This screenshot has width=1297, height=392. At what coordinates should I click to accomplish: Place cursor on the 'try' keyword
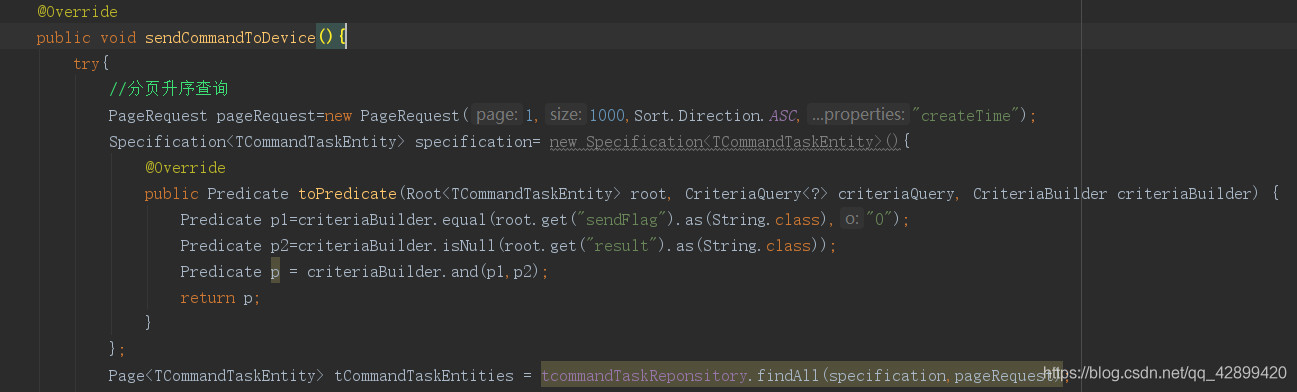click(x=86, y=64)
